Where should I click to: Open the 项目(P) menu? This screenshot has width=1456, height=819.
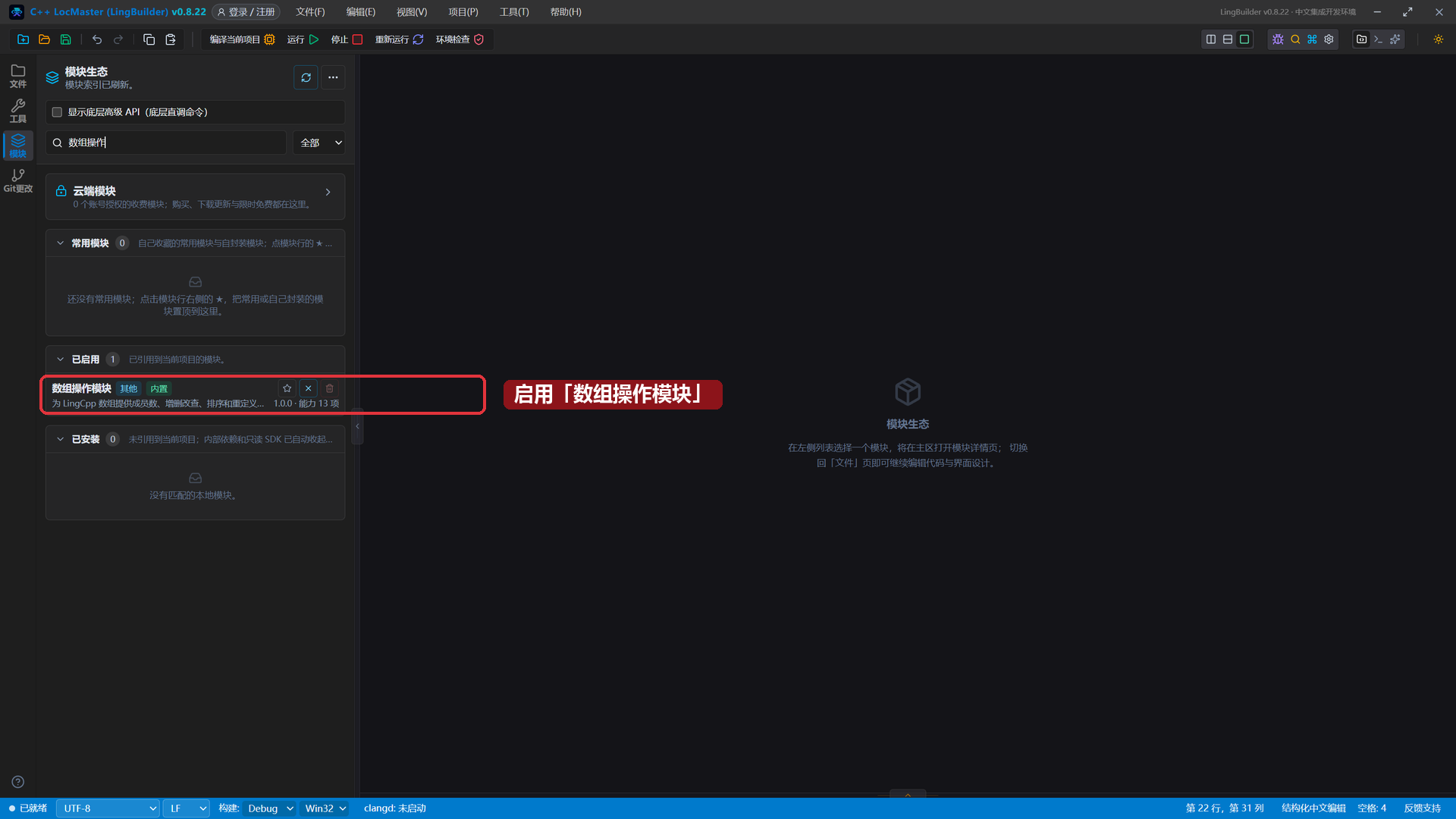coord(463,12)
